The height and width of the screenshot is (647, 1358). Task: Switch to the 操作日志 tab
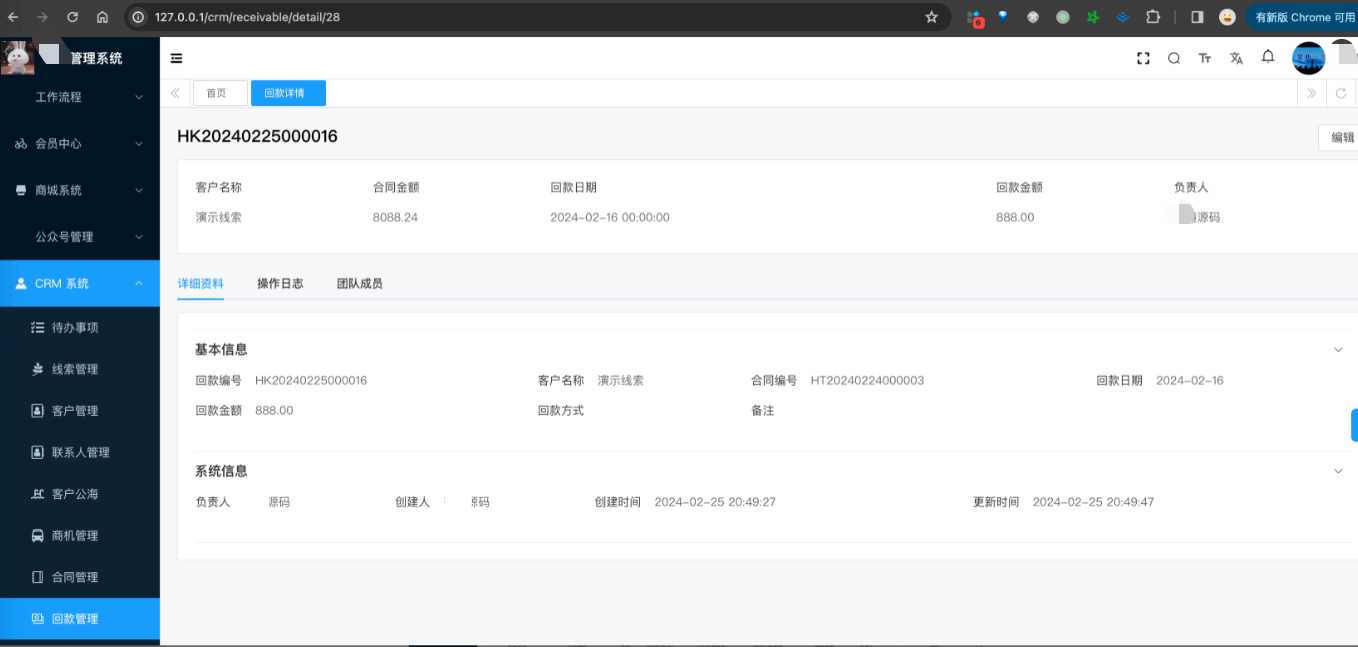click(x=280, y=284)
